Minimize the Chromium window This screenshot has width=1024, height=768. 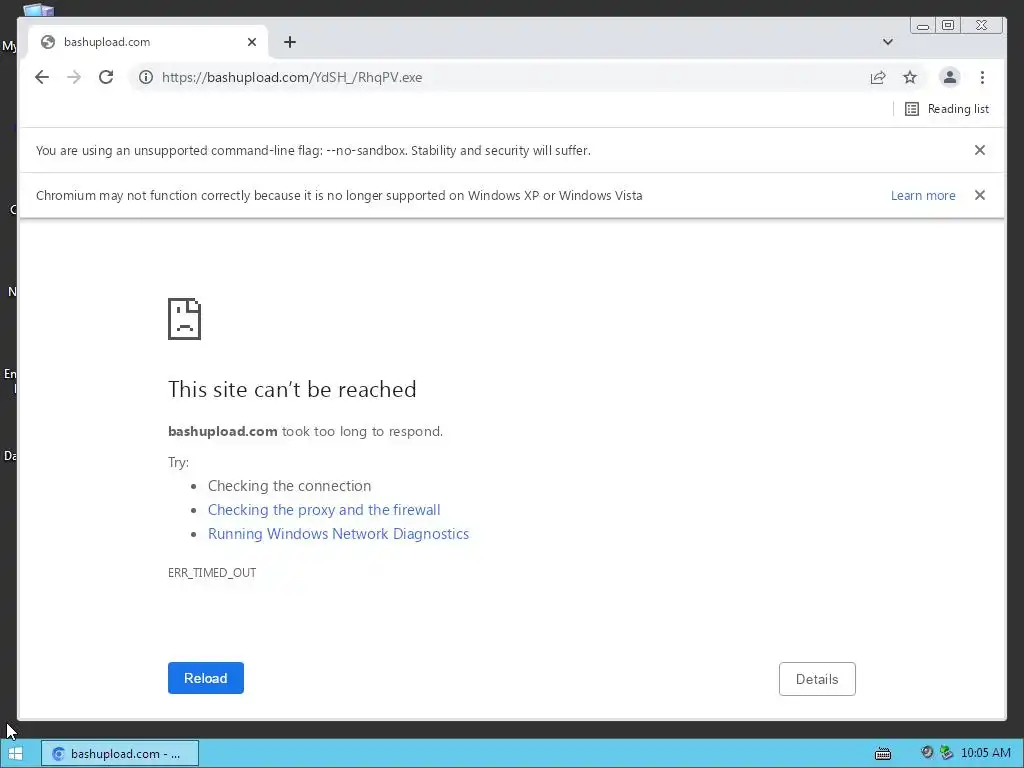tap(923, 25)
